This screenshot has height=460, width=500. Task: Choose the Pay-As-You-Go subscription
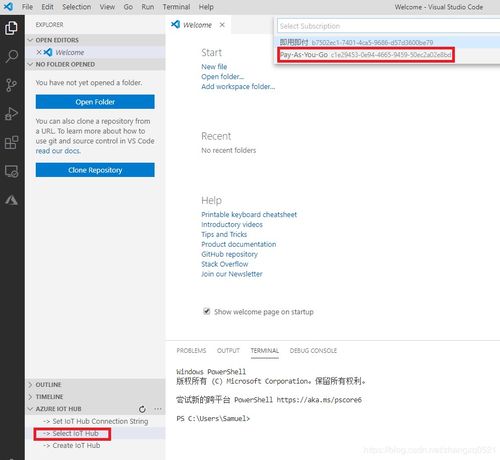click(x=388, y=55)
